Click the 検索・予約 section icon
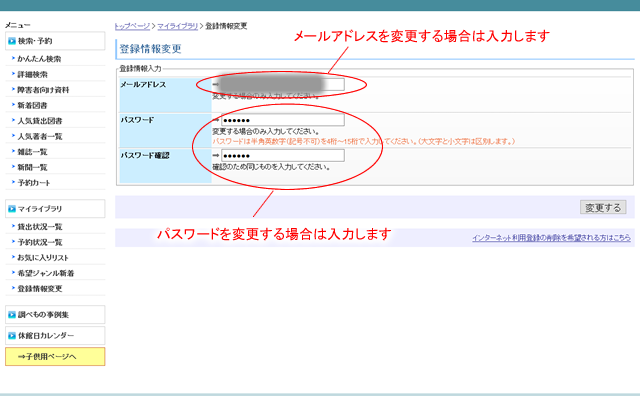The height and width of the screenshot is (396, 640). (x=12, y=41)
